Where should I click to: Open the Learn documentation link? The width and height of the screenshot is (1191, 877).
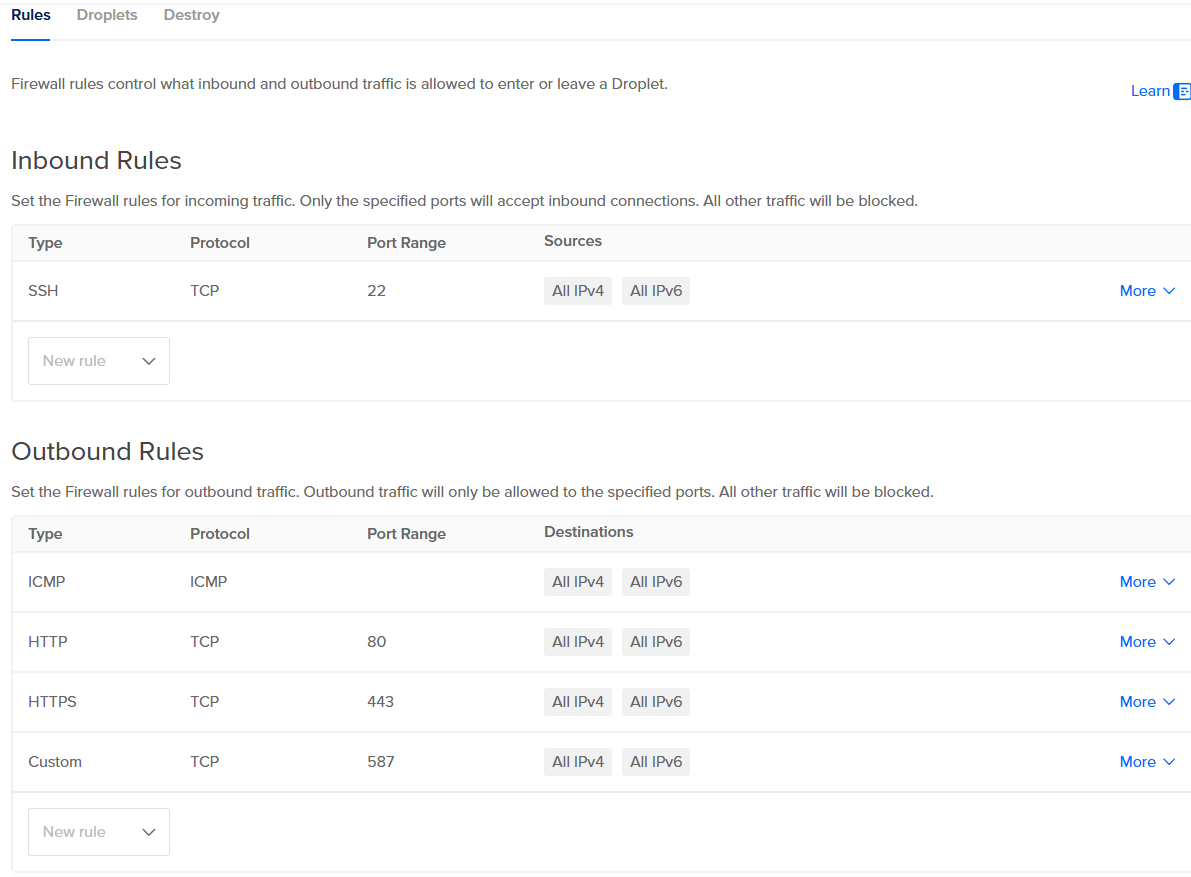1150,91
